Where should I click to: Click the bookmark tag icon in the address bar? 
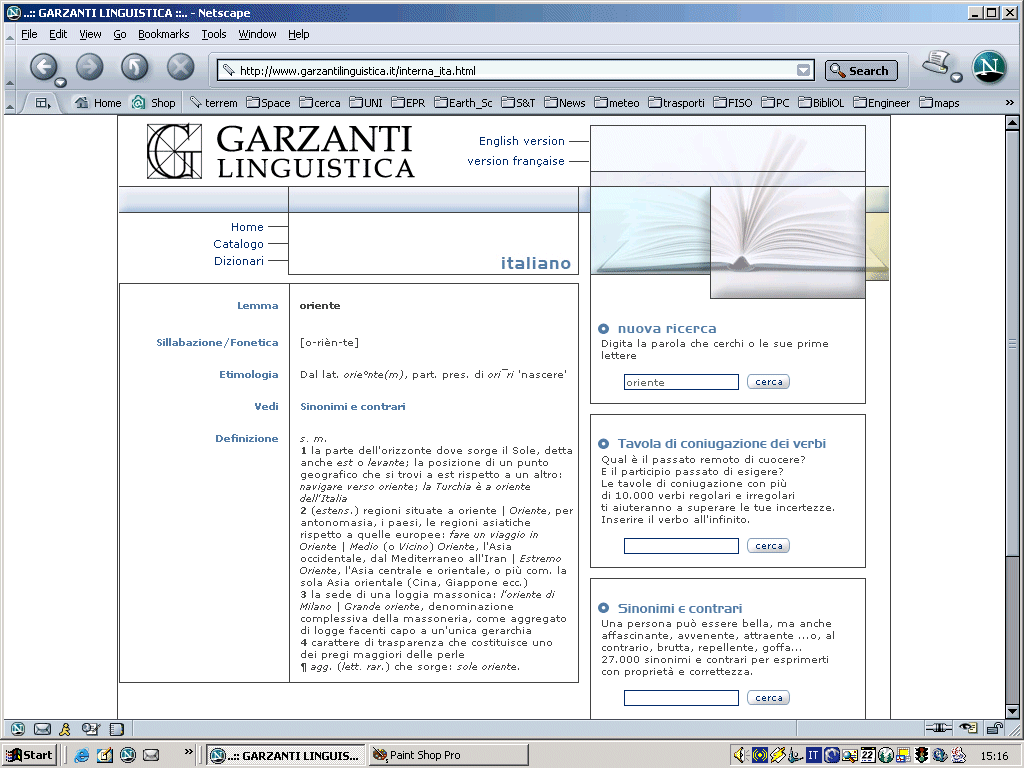(x=228, y=70)
